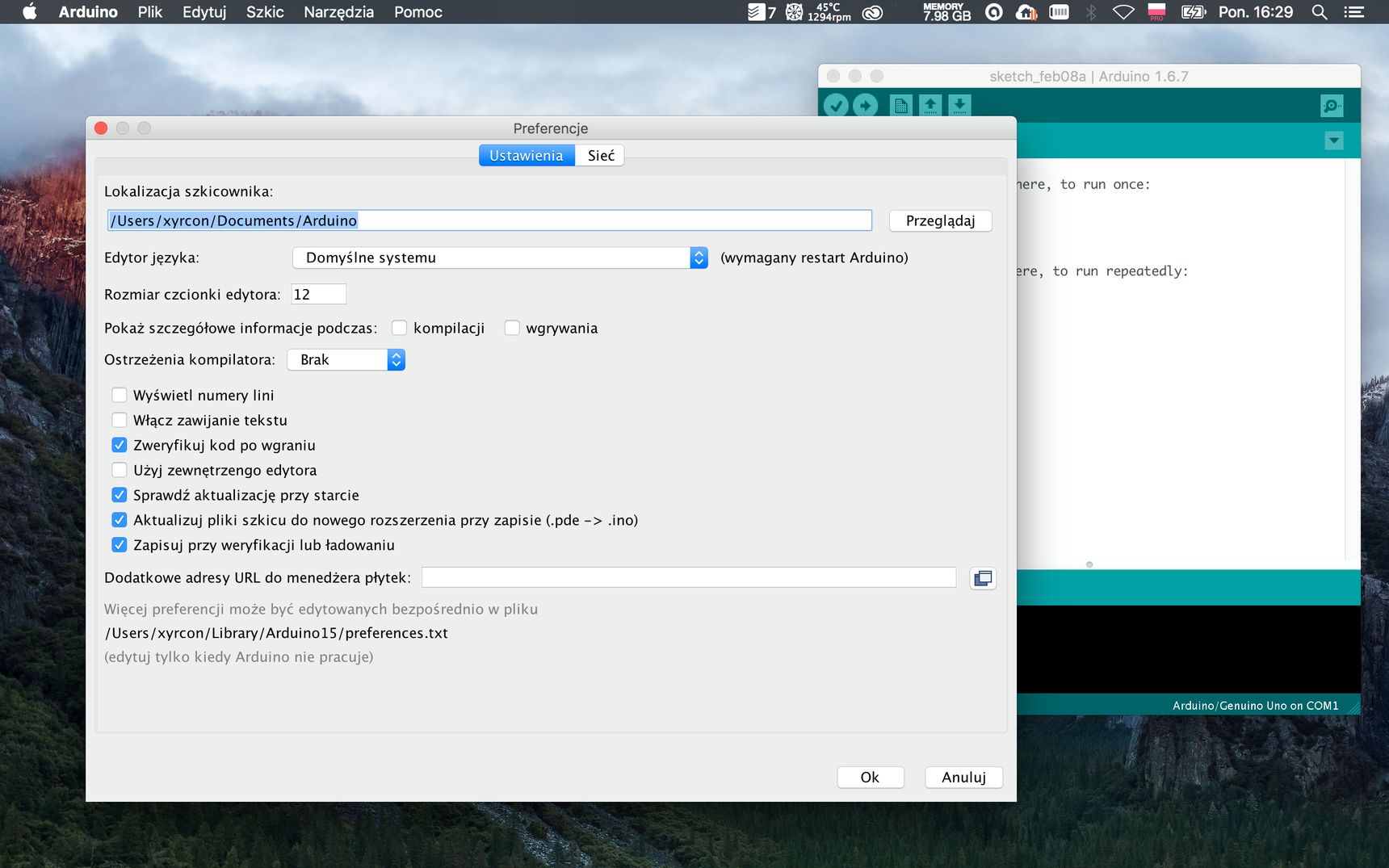
Task: Click the additional board URLs field
Action: (x=689, y=577)
